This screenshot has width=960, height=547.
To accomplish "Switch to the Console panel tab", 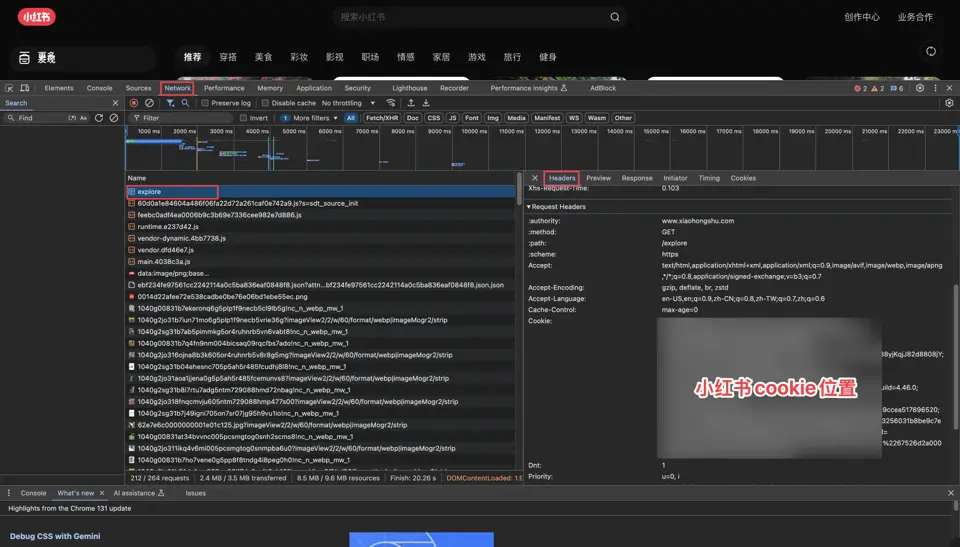I will point(99,88).
